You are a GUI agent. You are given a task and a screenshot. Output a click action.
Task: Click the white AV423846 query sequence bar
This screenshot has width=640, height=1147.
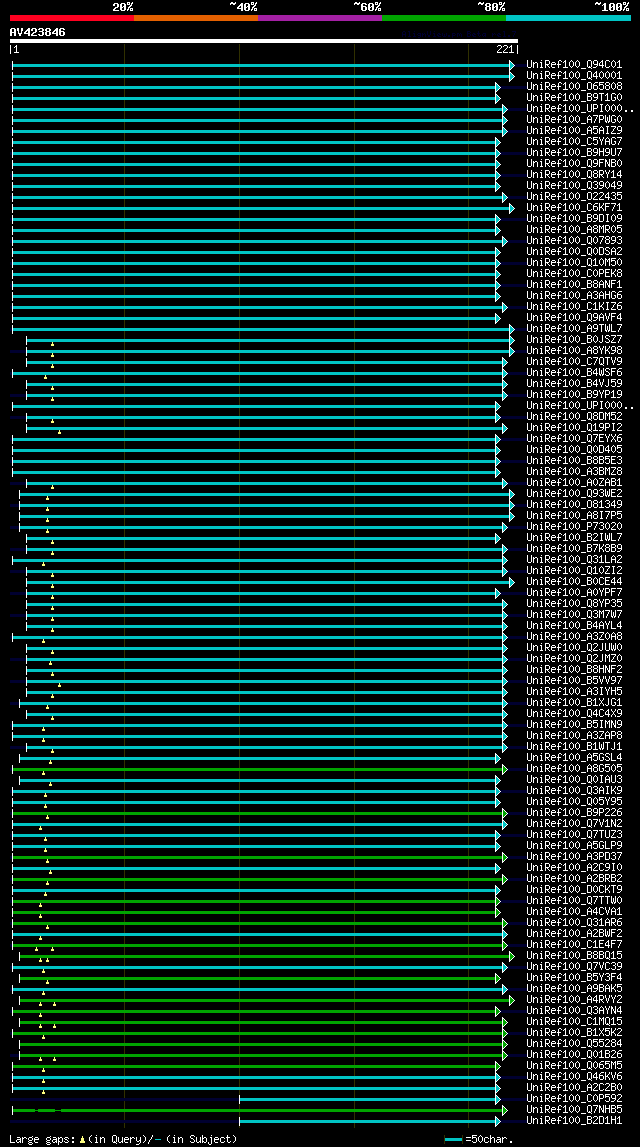click(x=263, y=41)
